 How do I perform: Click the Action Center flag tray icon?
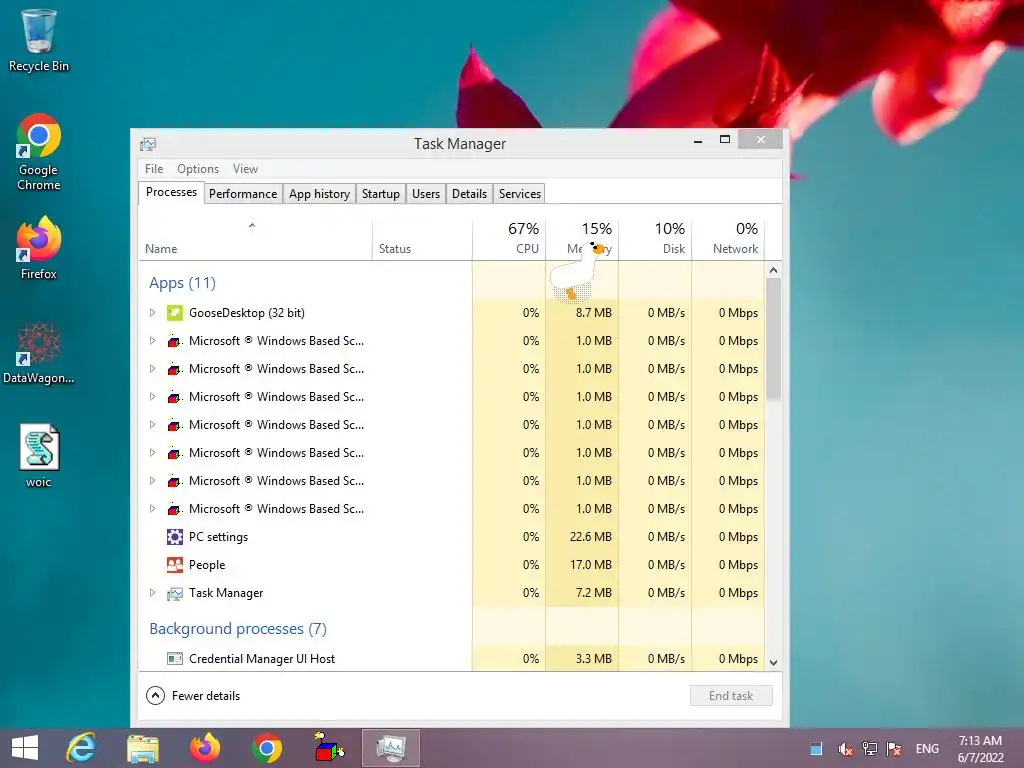click(x=893, y=748)
